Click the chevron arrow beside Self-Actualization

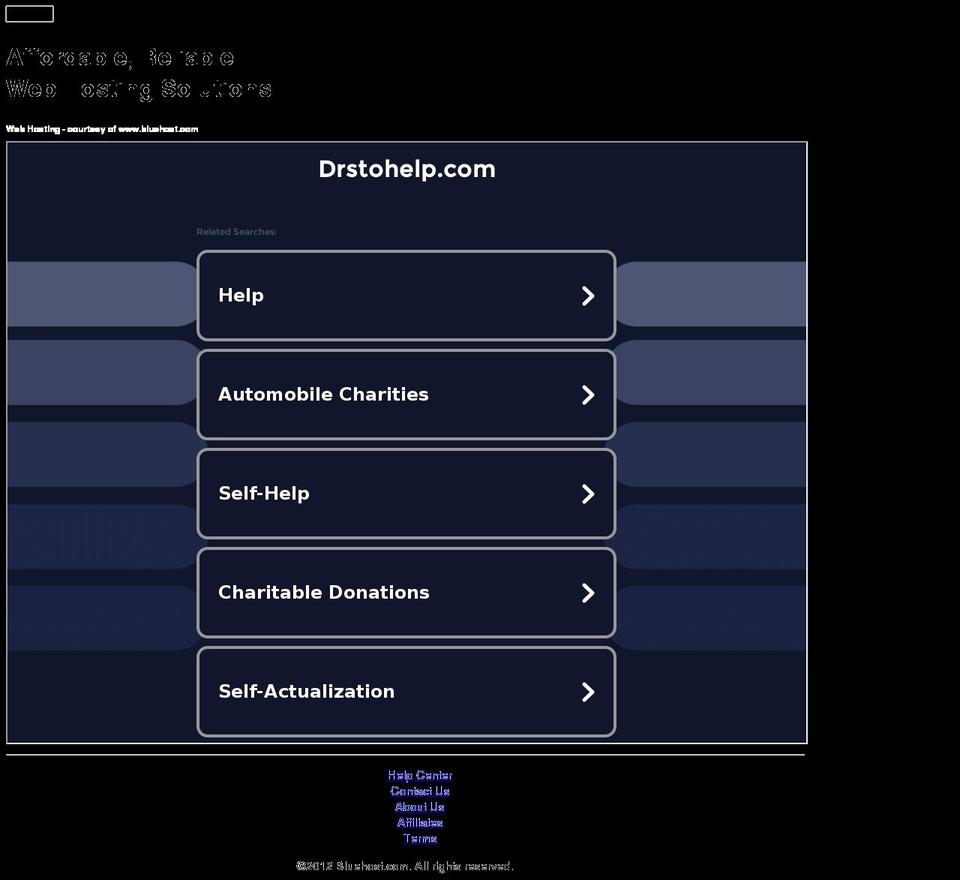tap(588, 692)
